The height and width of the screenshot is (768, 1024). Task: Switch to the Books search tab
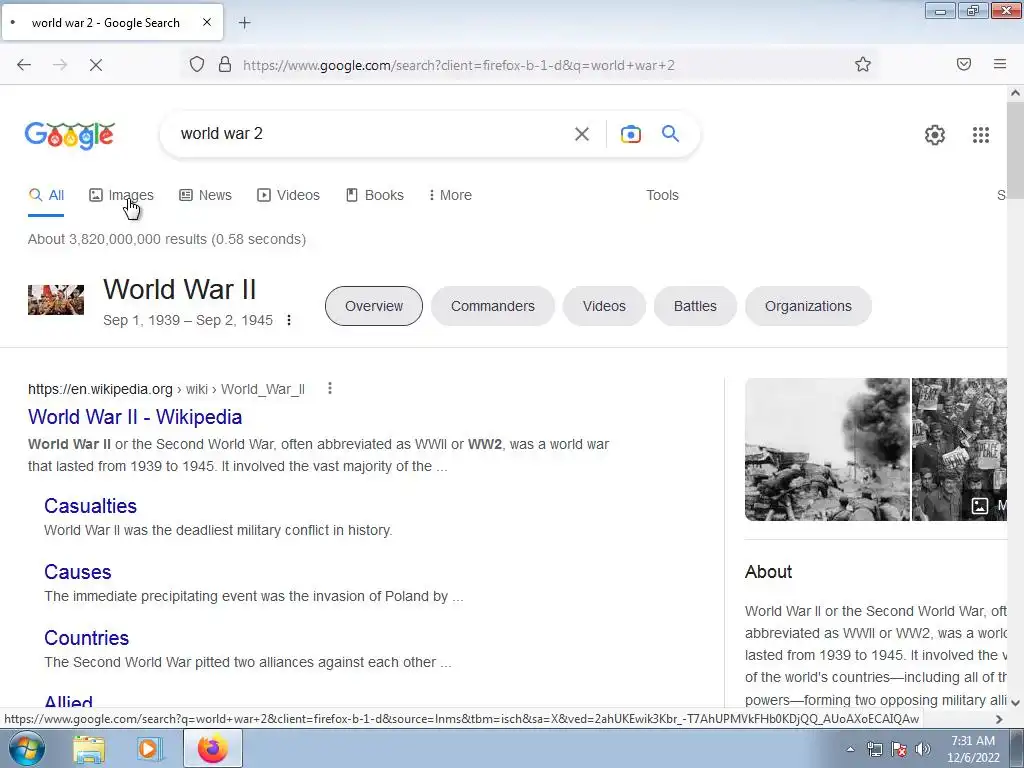[375, 195]
